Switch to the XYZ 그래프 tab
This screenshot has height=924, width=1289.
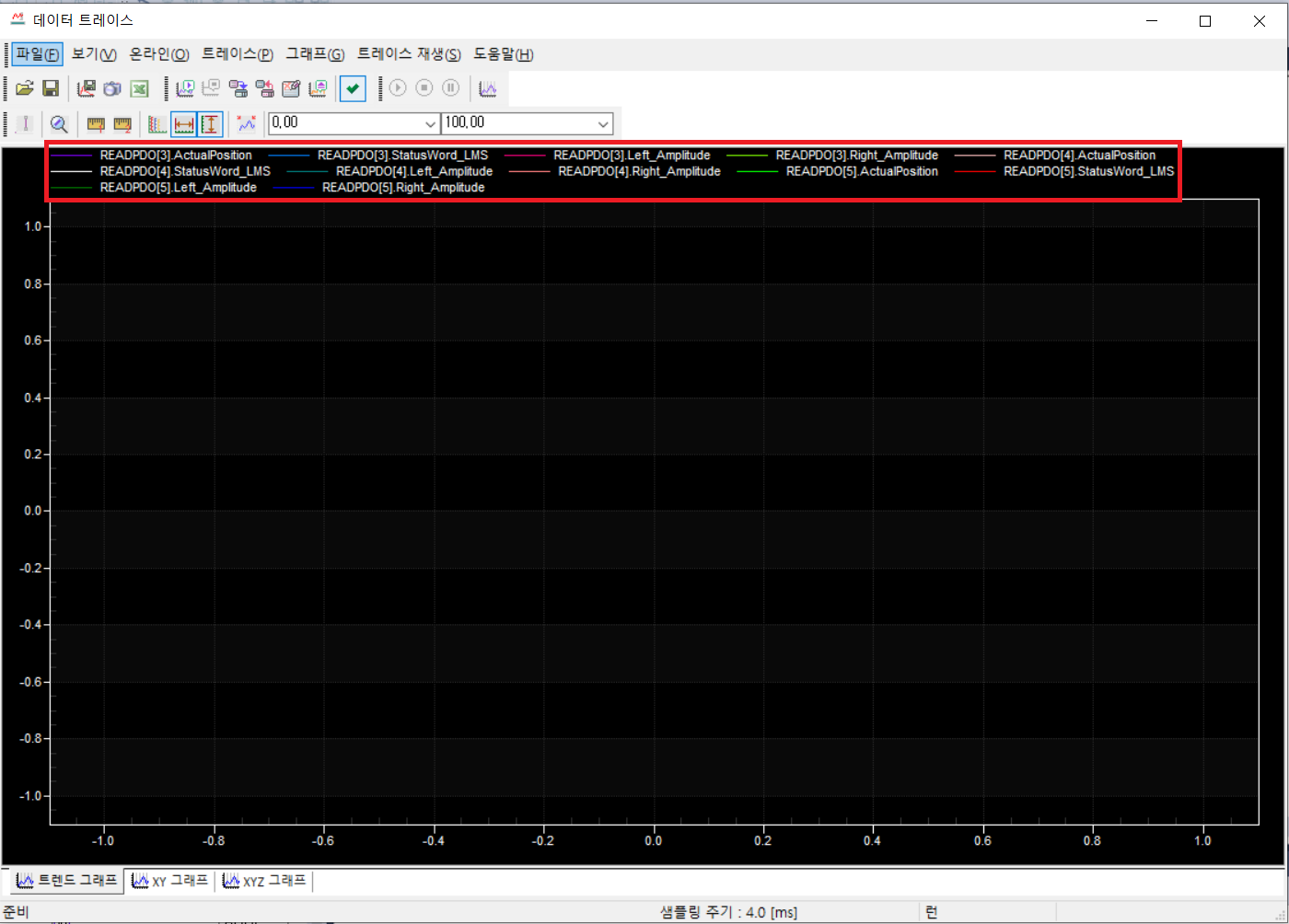coord(264,881)
